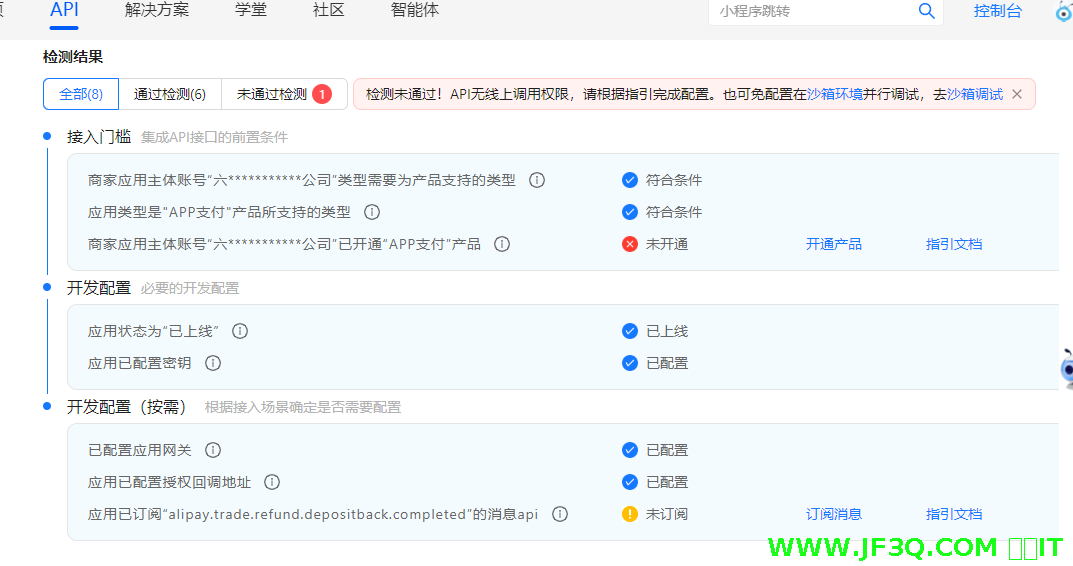This screenshot has width=1073, height=566.
Task: Click the 开发配置（按需） section heading
Action: point(127,407)
